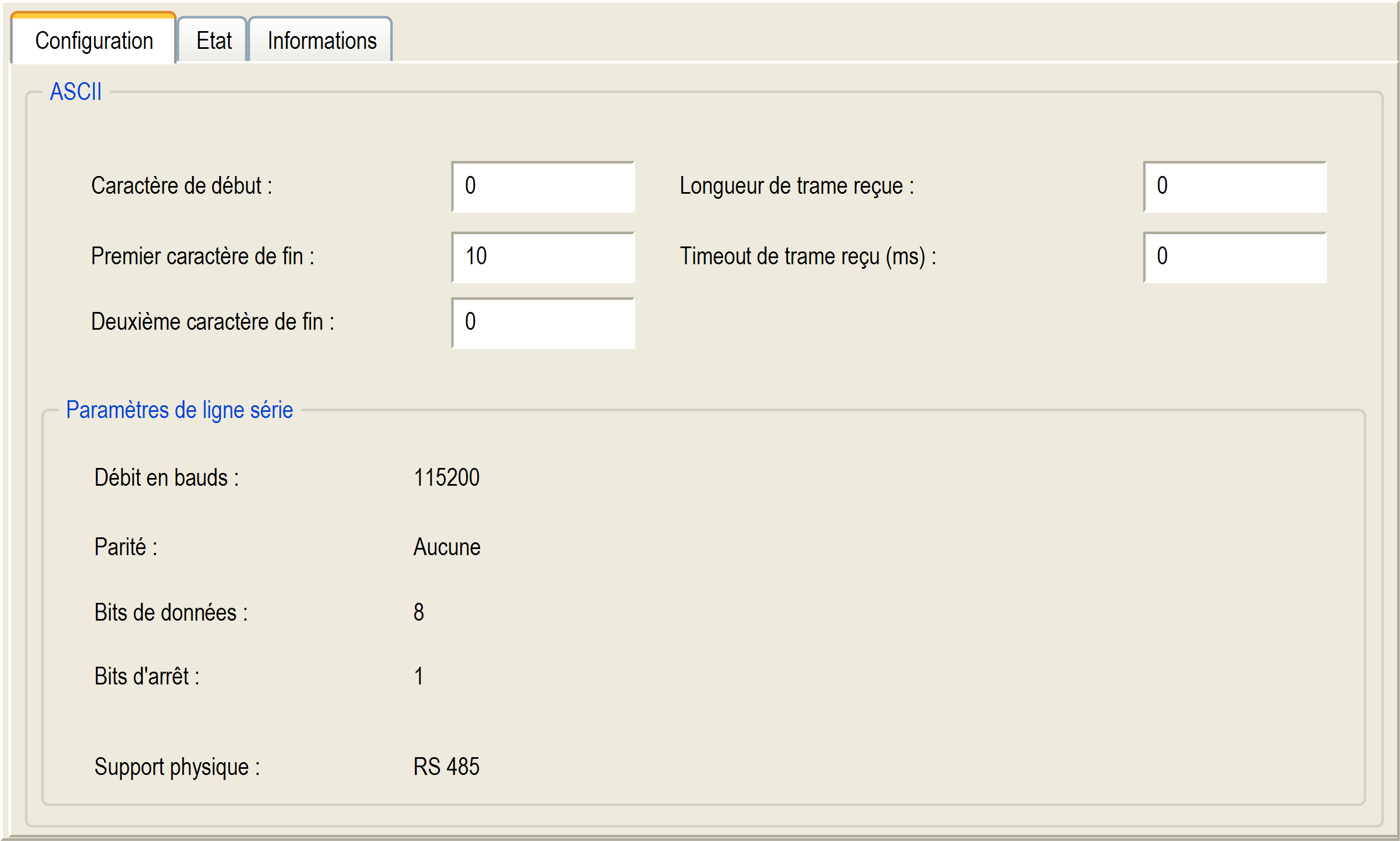Click the Support physique value RS 485
The height and width of the screenshot is (841, 1400).
click(x=446, y=767)
